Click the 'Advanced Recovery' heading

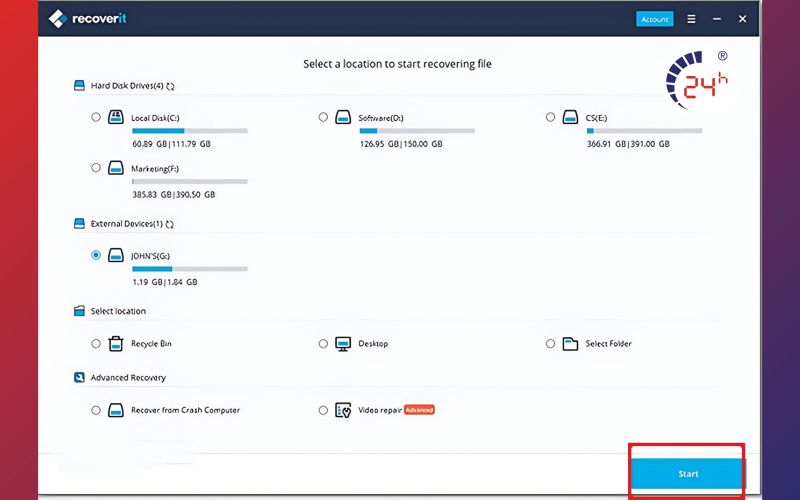click(128, 378)
